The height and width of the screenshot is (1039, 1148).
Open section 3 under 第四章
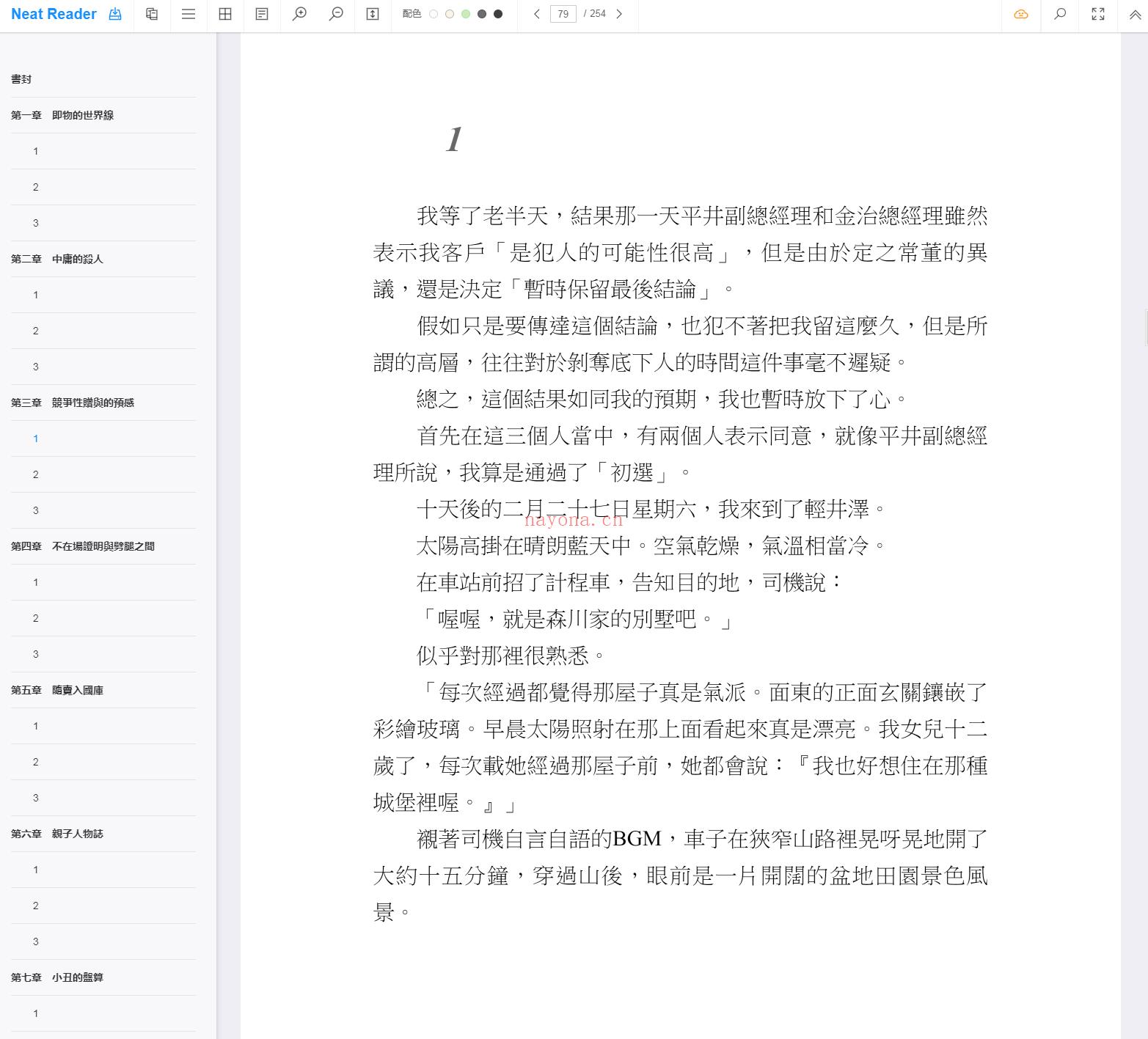pos(103,654)
